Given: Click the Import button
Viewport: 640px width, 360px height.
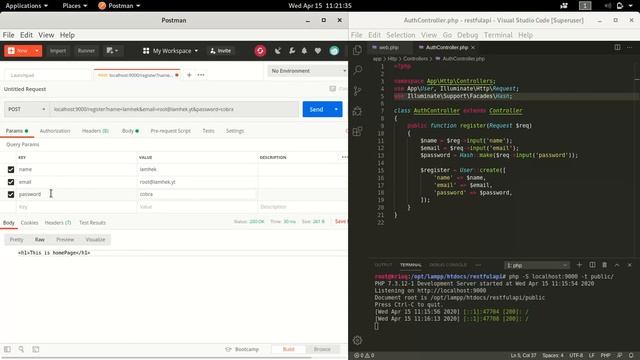Looking at the screenshot, I should click(x=58, y=51).
